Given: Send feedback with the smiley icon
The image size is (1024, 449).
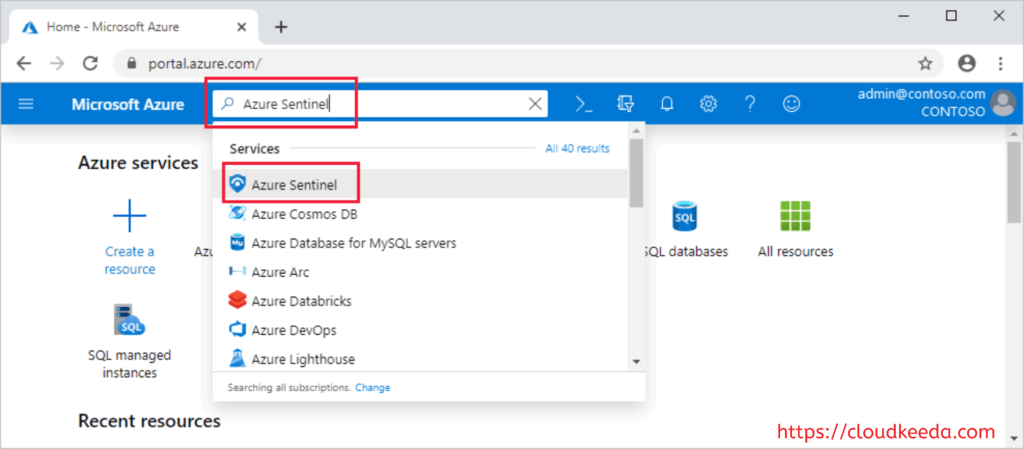Looking at the screenshot, I should coord(792,104).
